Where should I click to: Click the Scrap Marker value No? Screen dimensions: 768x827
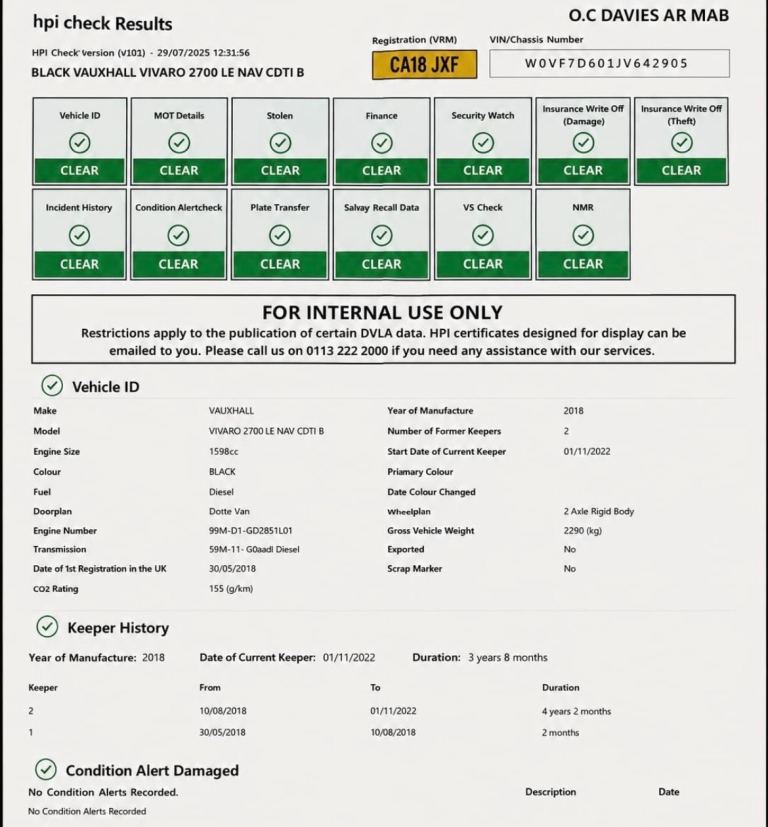(x=570, y=569)
